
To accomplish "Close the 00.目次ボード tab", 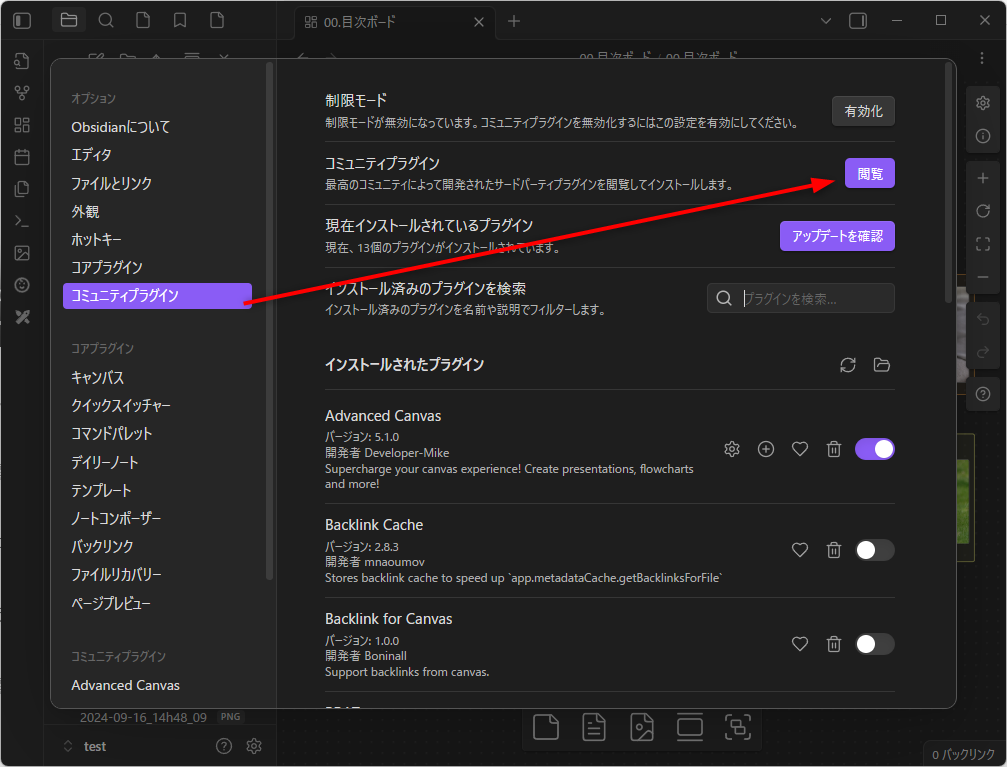I will pyautogui.click(x=478, y=22).
